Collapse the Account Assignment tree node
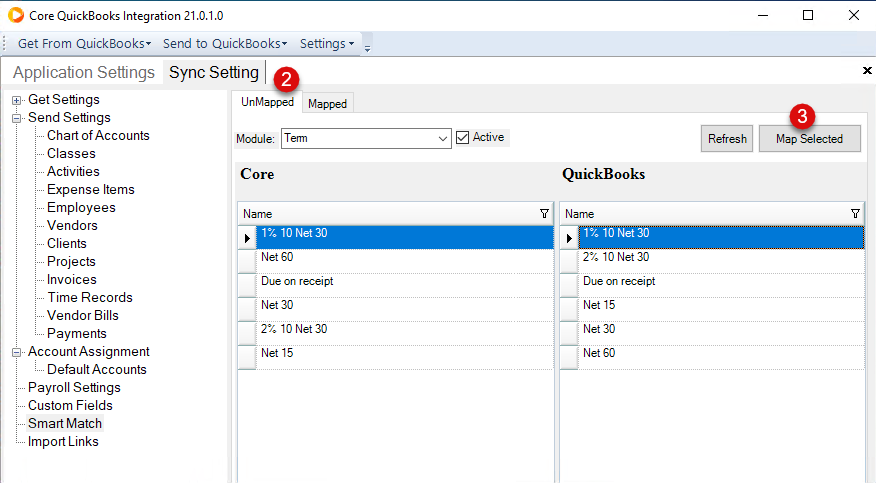876x483 pixels. coord(17,352)
